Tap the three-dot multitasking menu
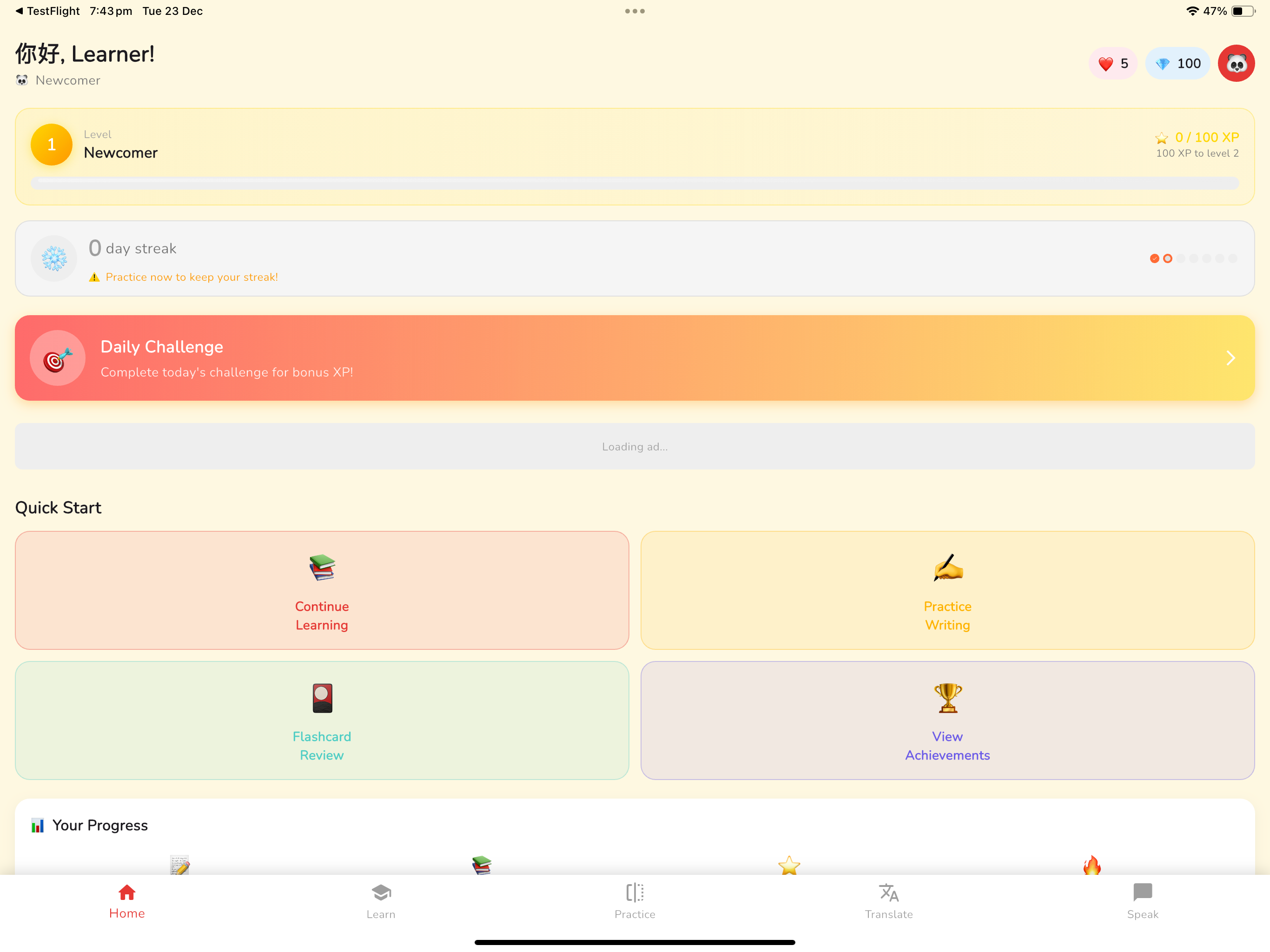The width and height of the screenshot is (1270, 952). pyautogui.click(x=635, y=11)
